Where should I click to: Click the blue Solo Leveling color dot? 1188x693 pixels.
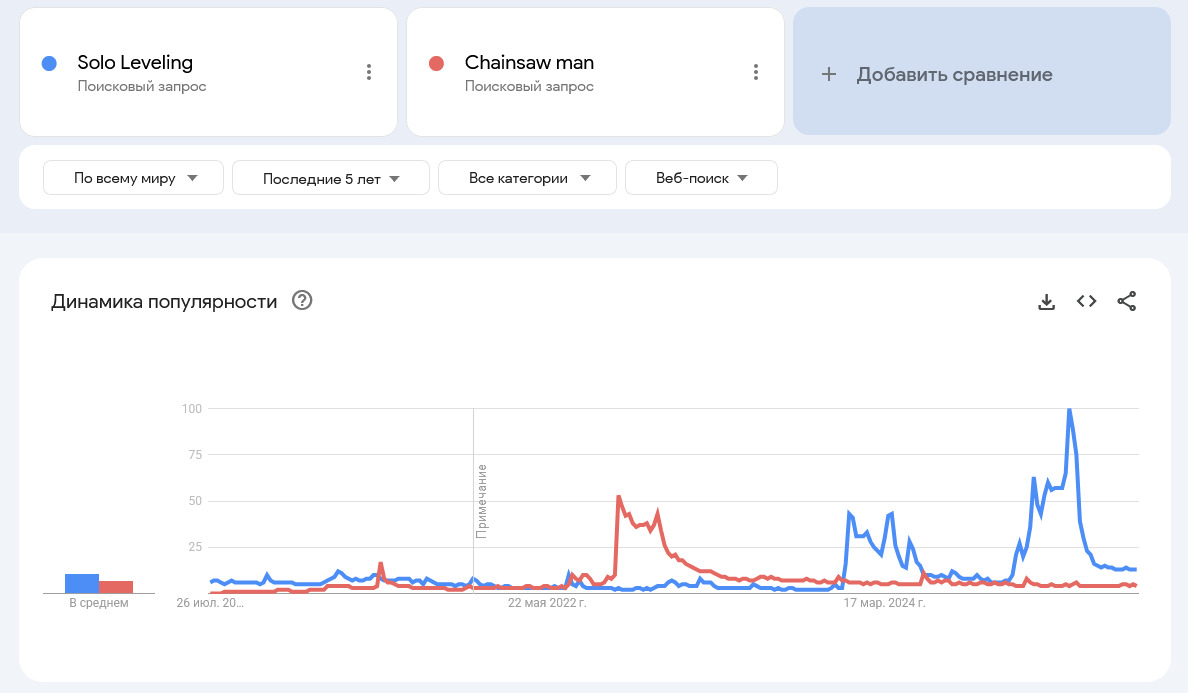(48, 63)
